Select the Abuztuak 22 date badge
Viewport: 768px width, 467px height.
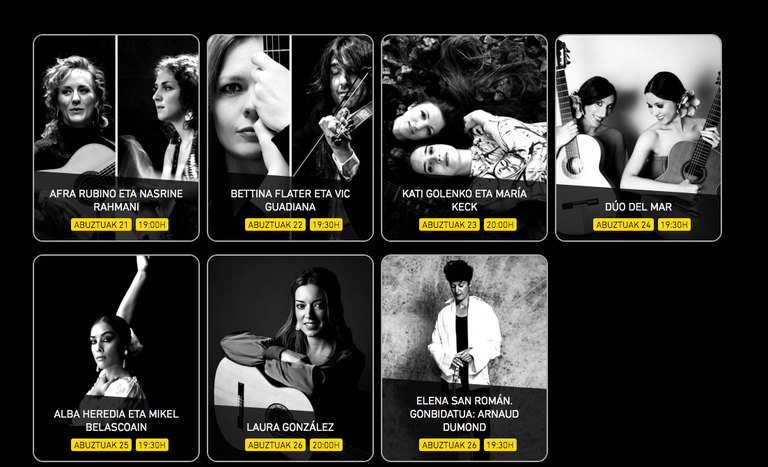[275, 224]
